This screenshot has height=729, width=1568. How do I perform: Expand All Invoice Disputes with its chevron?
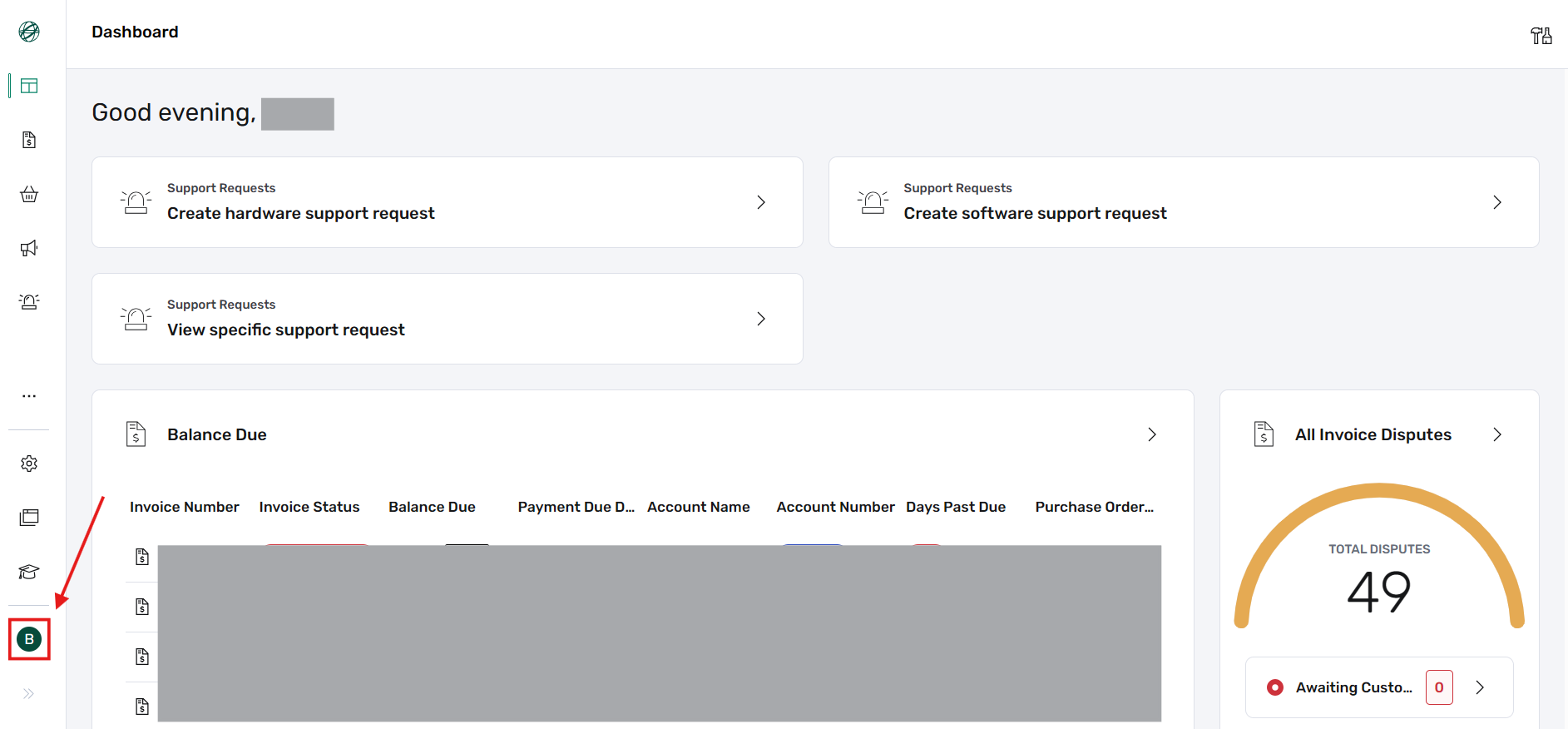coord(1497,434)
